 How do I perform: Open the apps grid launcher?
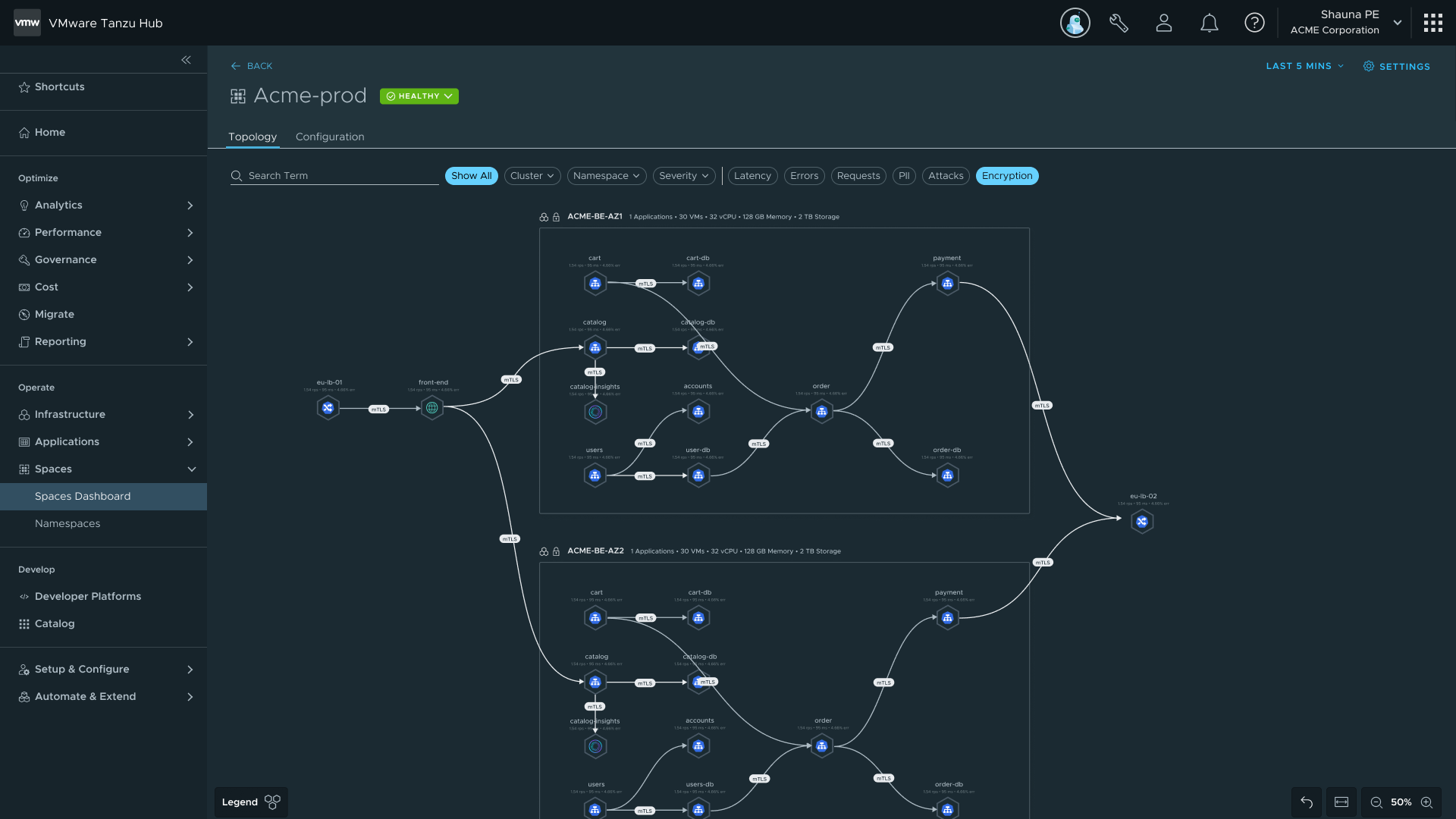1433,23
